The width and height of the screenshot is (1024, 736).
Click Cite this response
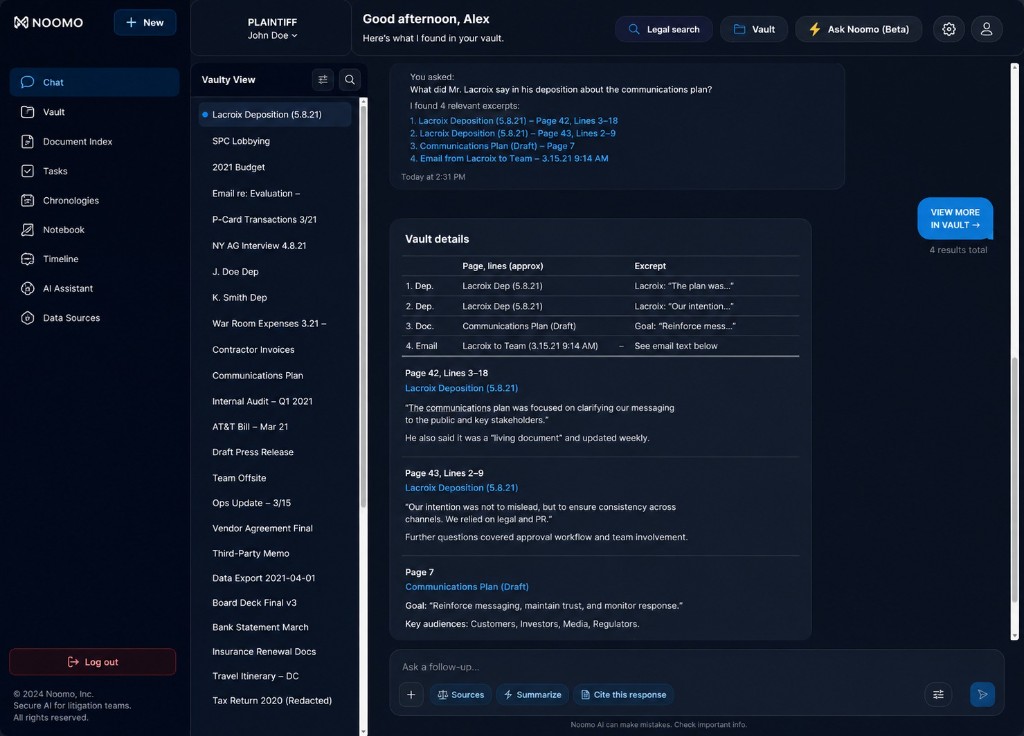(x=623, y=694)
